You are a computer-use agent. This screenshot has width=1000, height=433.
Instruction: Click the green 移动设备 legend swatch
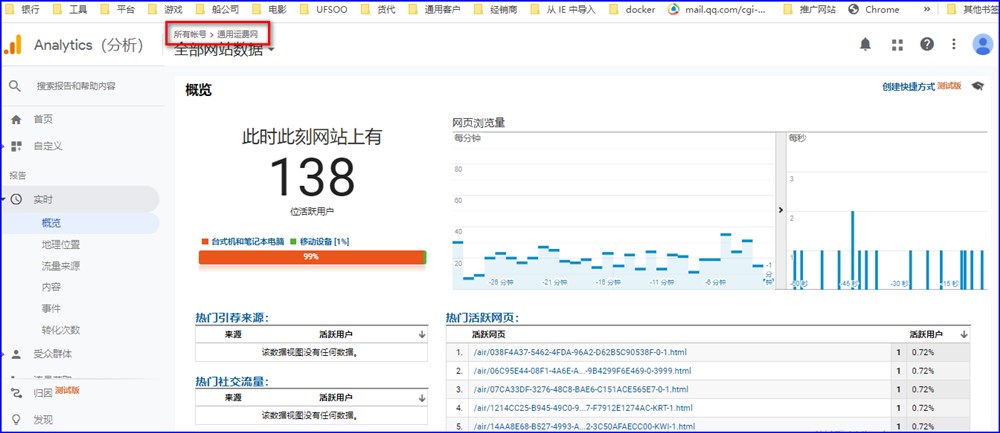pyautogui.click(x=293, y=242)
